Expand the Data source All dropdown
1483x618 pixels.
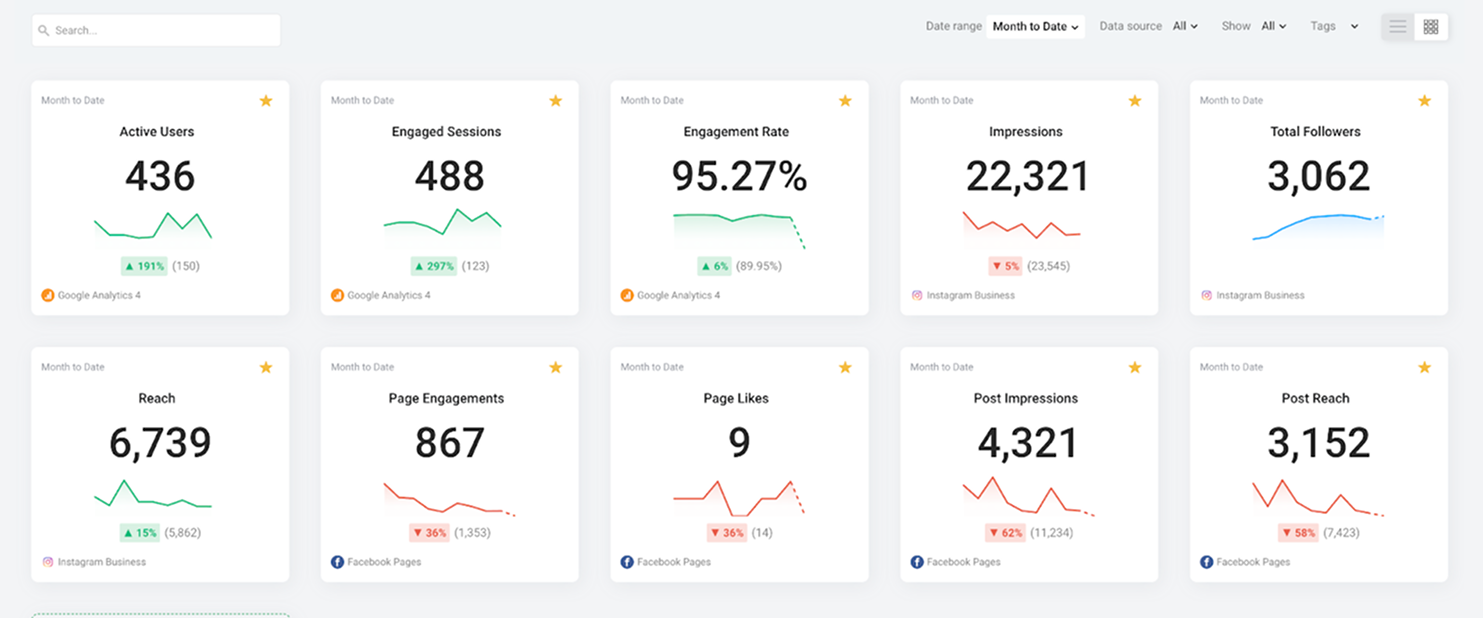[1185, 27]
